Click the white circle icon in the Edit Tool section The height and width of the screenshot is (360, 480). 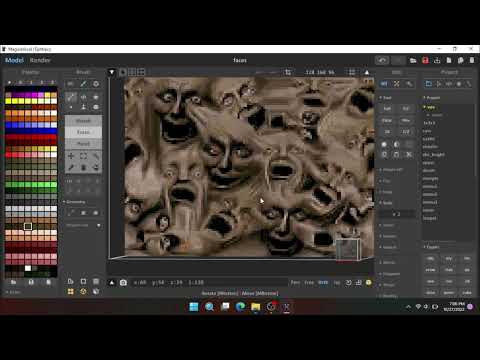tap(384, 144)
